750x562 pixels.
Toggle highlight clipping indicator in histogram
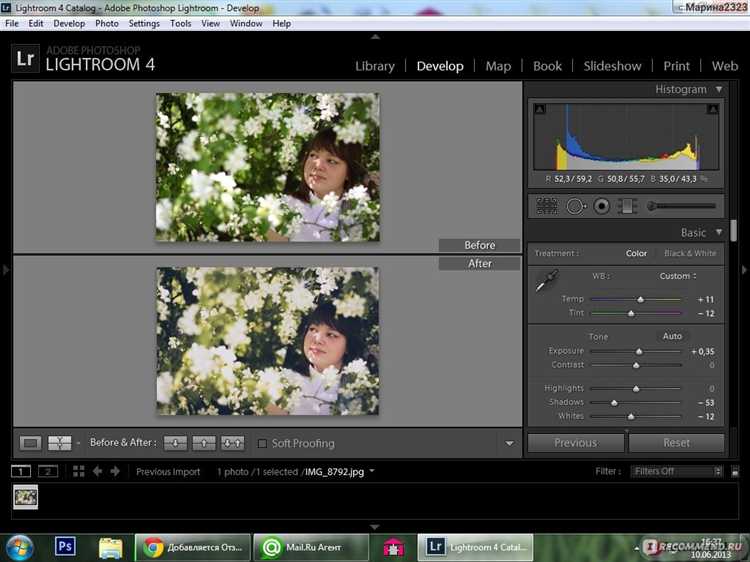[712, 109]
